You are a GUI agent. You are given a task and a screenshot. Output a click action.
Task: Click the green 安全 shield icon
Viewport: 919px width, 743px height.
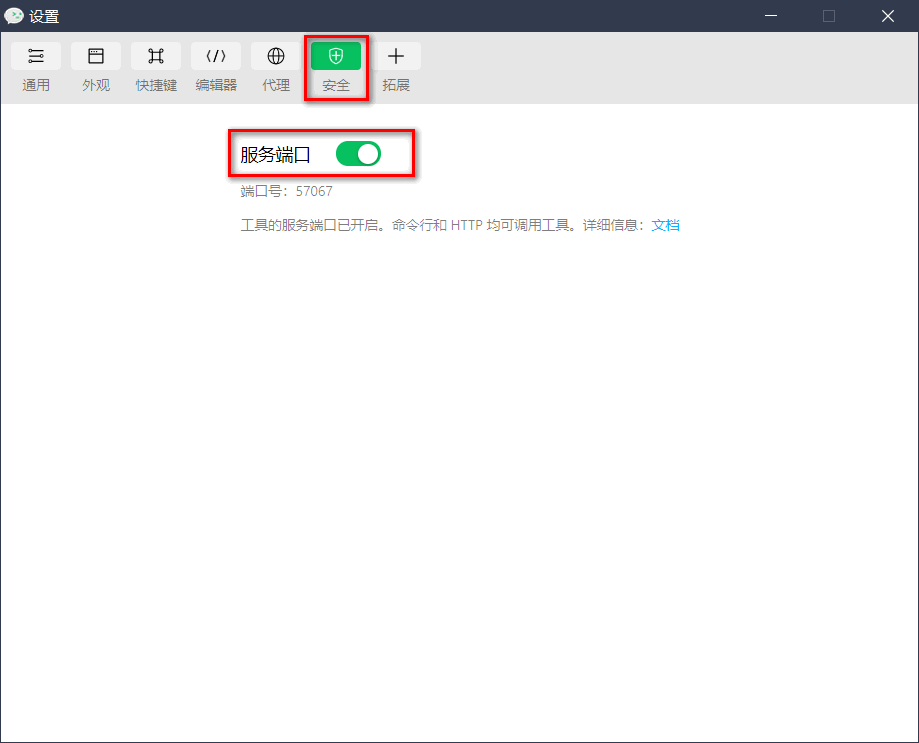click(336, 56)
